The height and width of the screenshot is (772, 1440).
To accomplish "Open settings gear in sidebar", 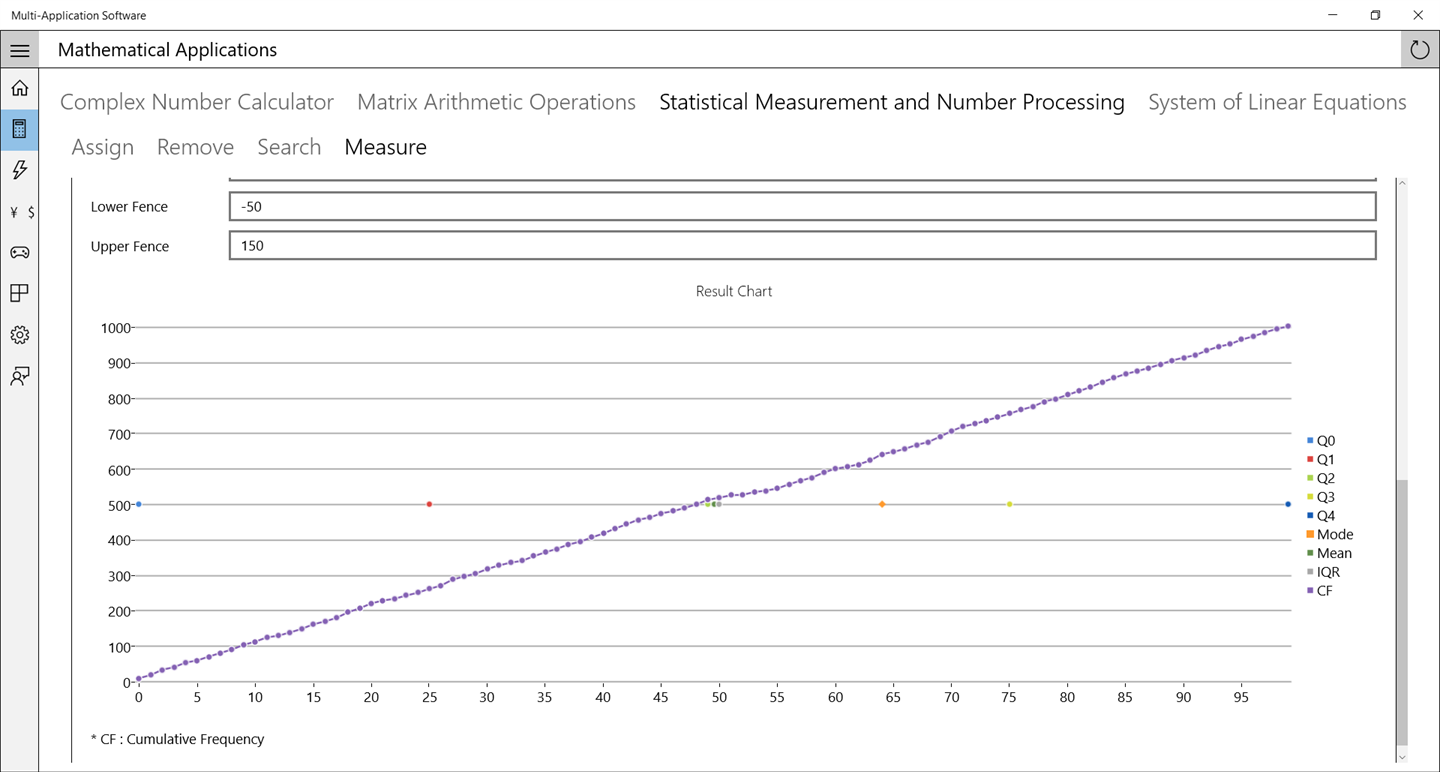I will (x=19, y=335).
